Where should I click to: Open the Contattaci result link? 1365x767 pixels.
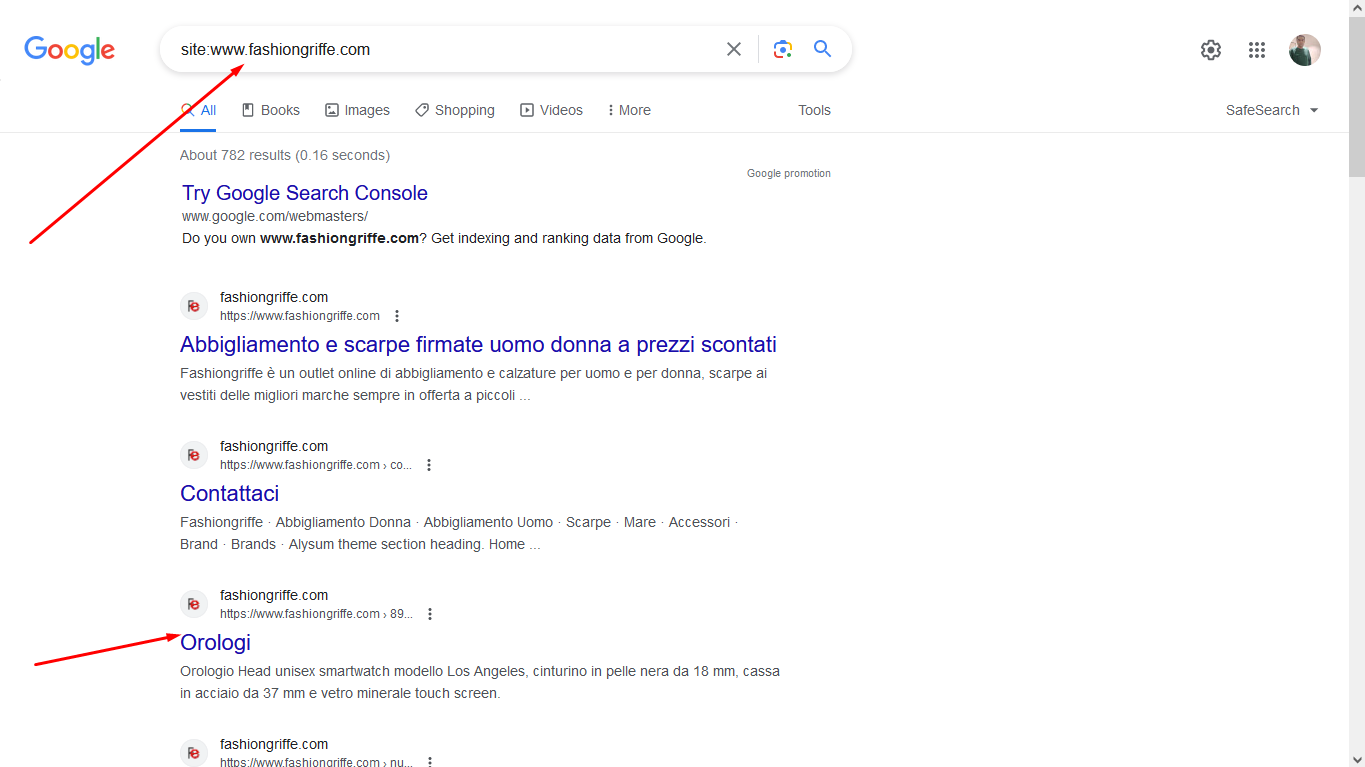pos(229,493)
